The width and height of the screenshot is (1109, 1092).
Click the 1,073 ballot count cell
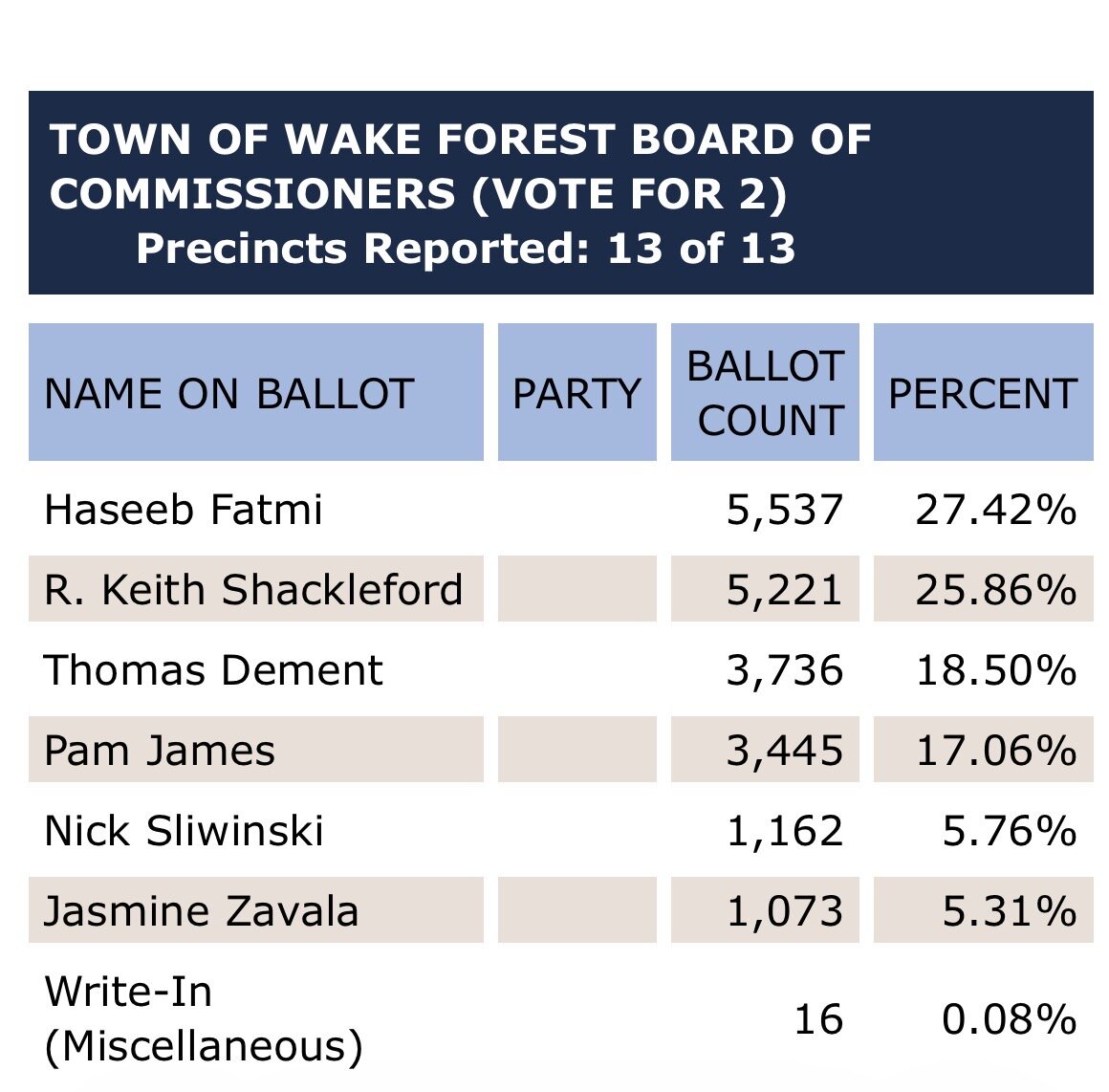(x=785, y=911)
